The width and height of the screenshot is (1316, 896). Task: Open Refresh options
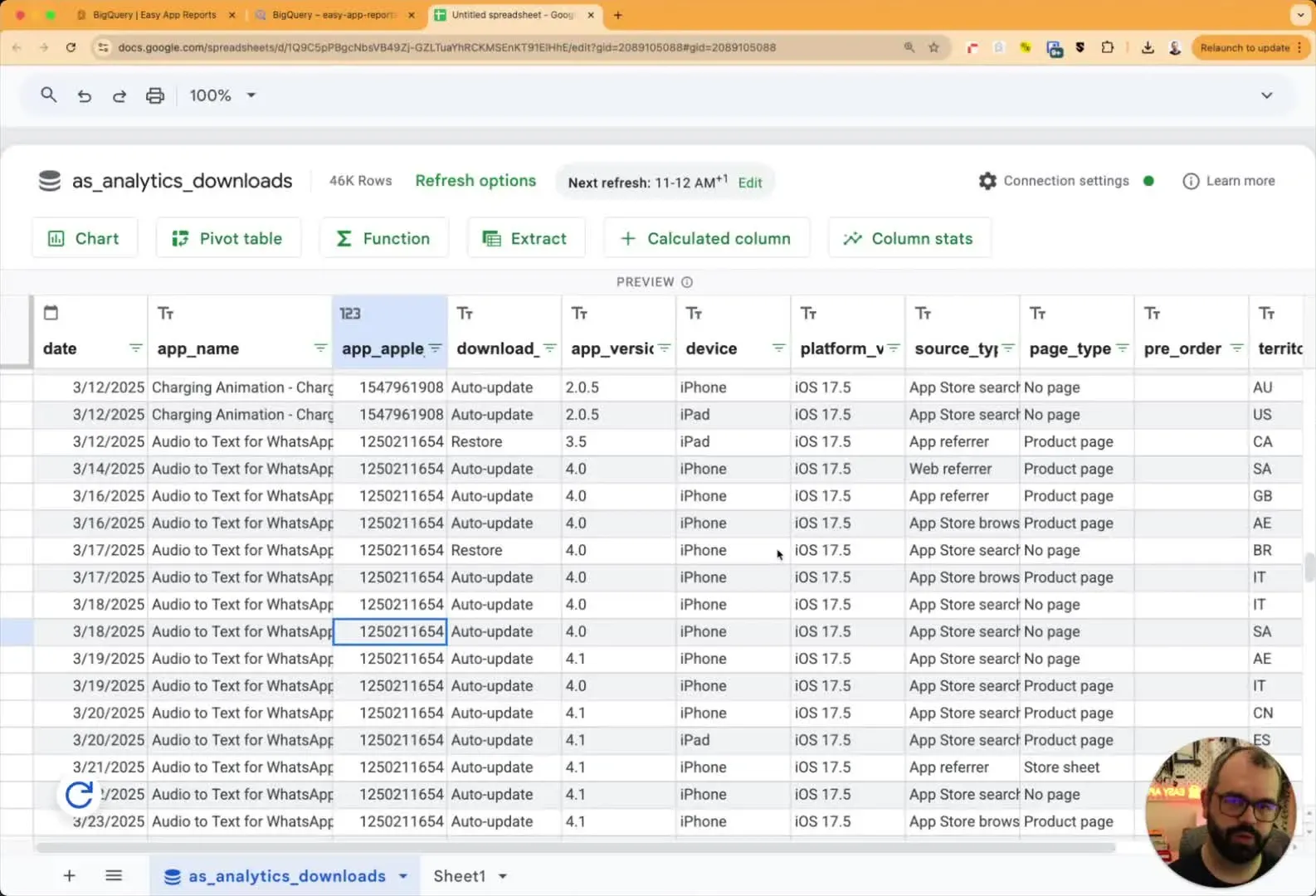click(x=475, y=181)
